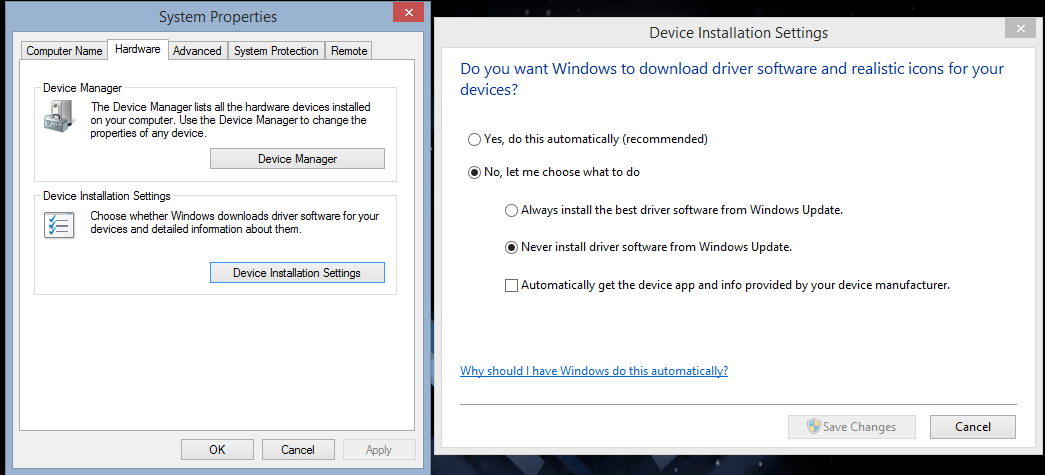Click the 'Do you want Windows to download' heading
Screen dimensions: 1045x475
pos(732,79)
